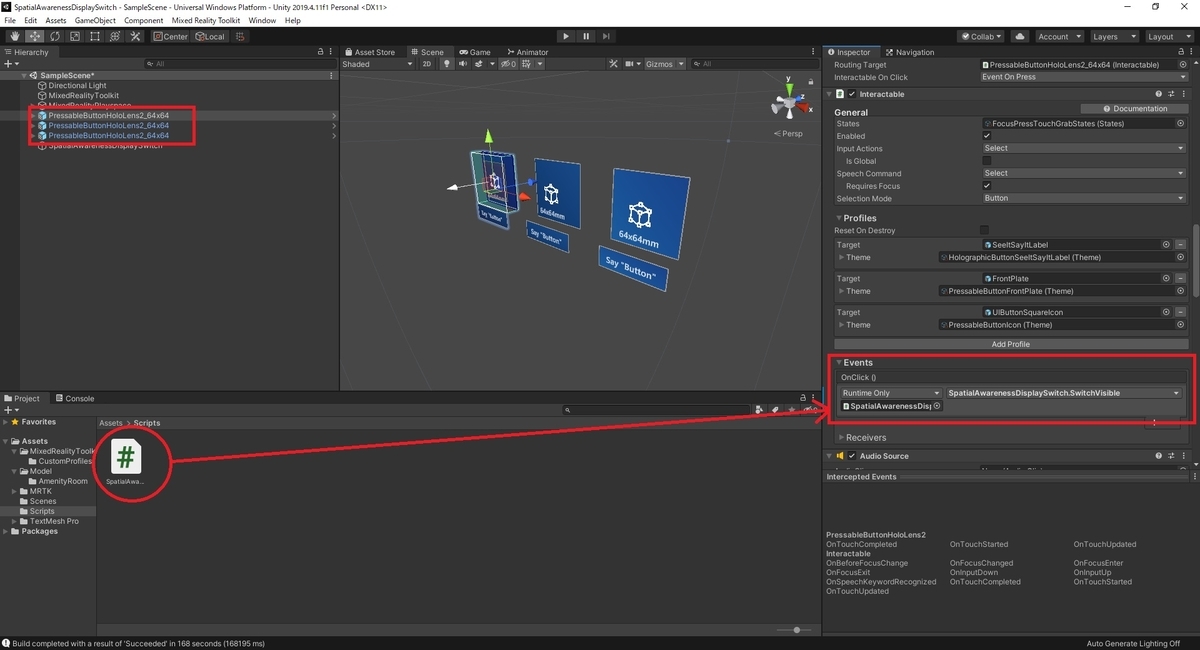Toggle the Requires Focus checkbox
The width and height of the screenshot is (1200, 650).
[x=987, y=185]
